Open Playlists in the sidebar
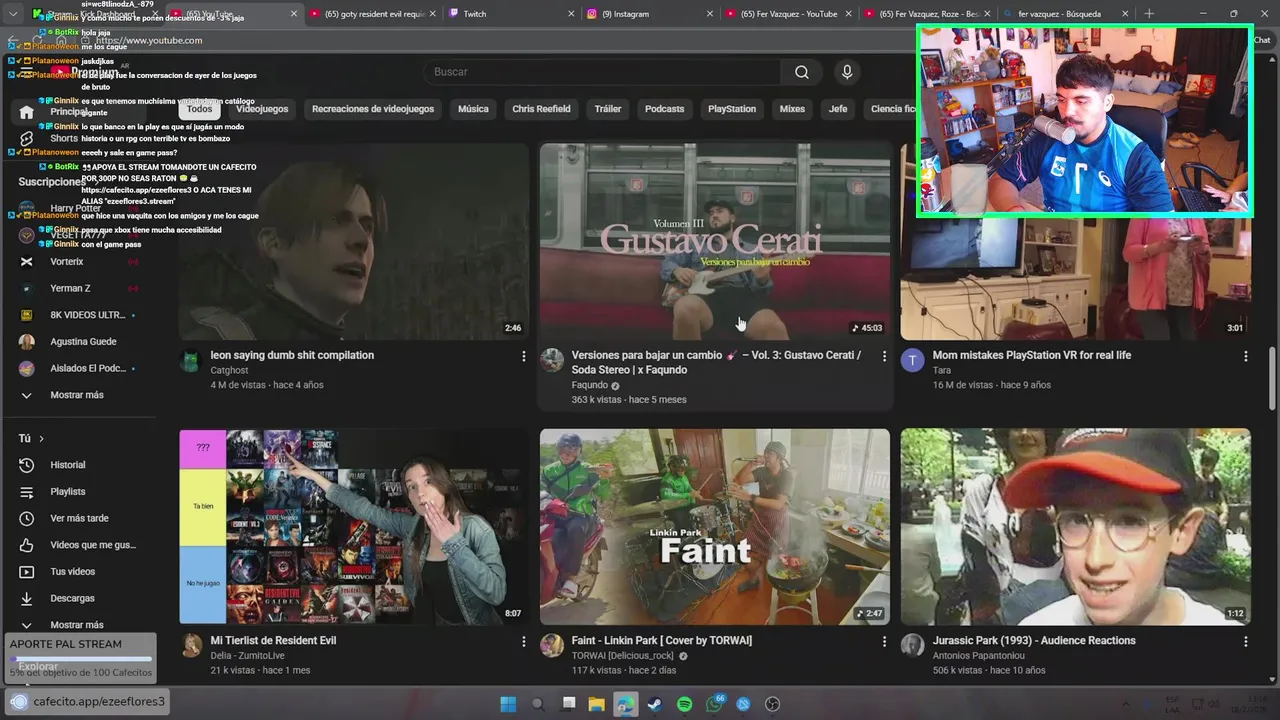The height and width of the screenshot is (720, 1280). [x=68, y=492]
